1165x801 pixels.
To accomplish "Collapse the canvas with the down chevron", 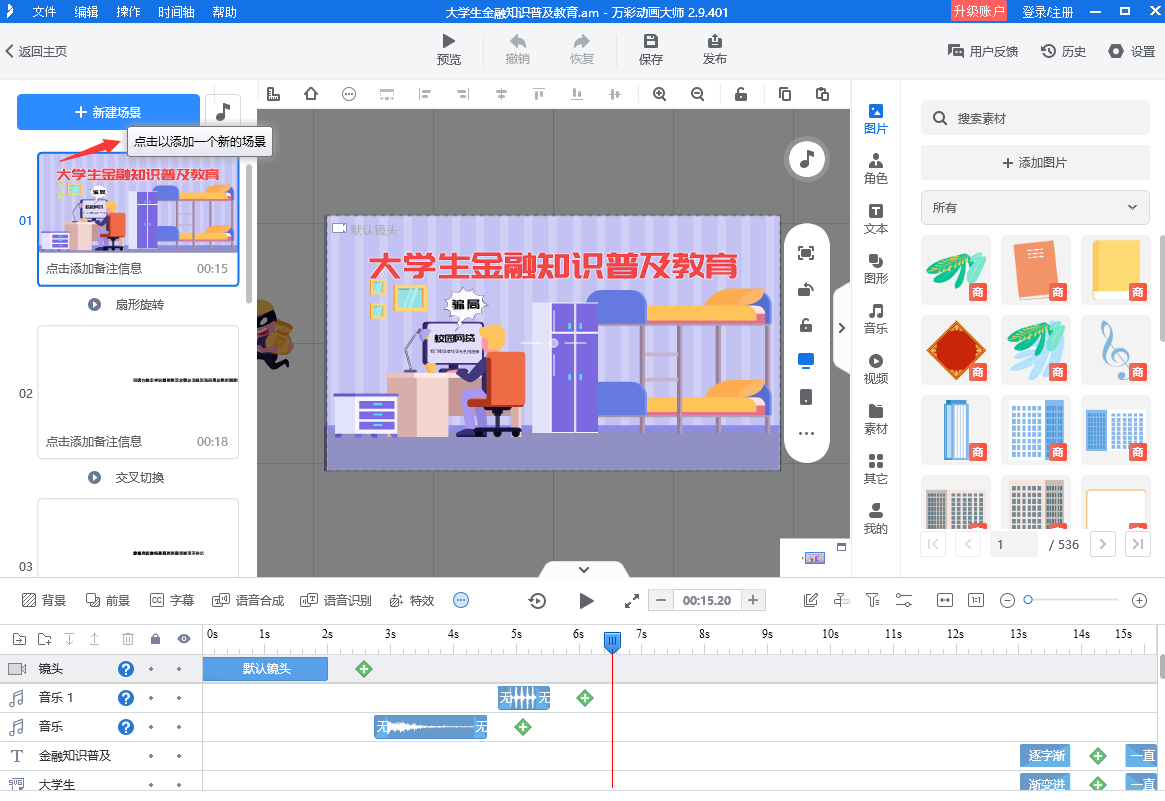I will pos(583,568).
